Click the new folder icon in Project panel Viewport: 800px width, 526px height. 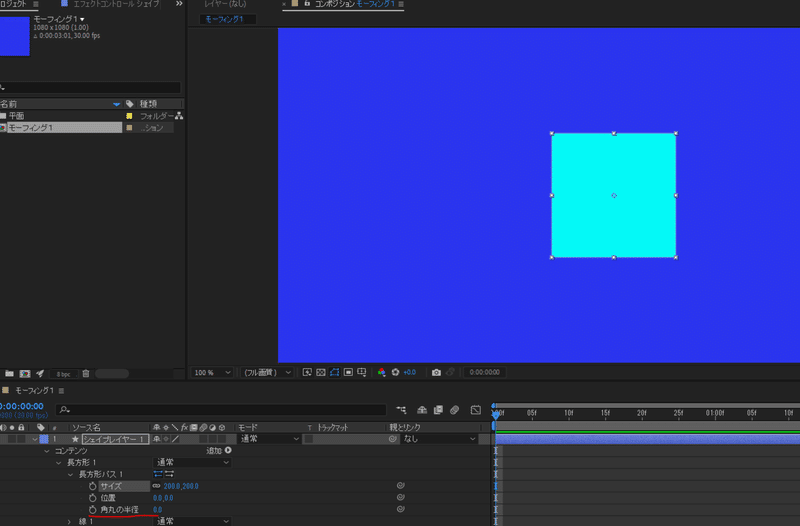(9, 373)
